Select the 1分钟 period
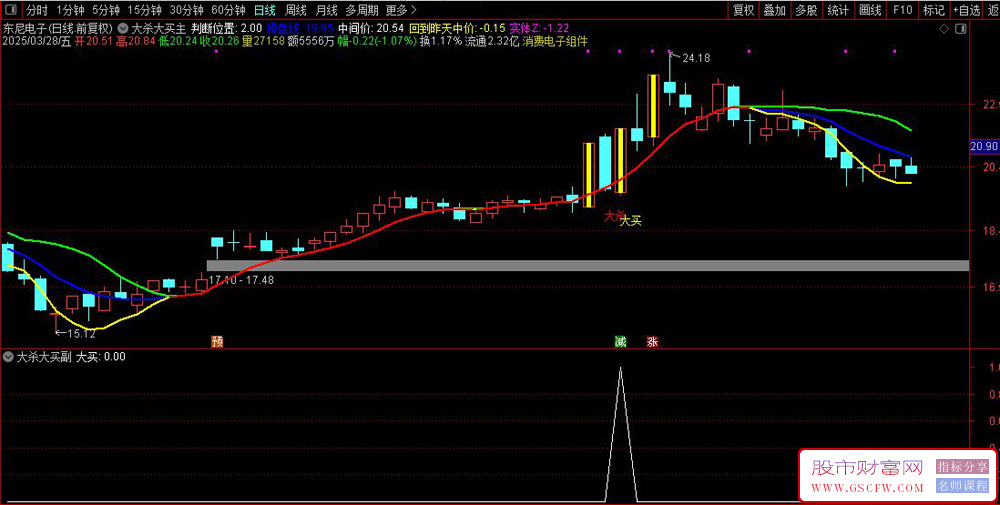Viewport: 1000px width, 505px height. (70, 10)
